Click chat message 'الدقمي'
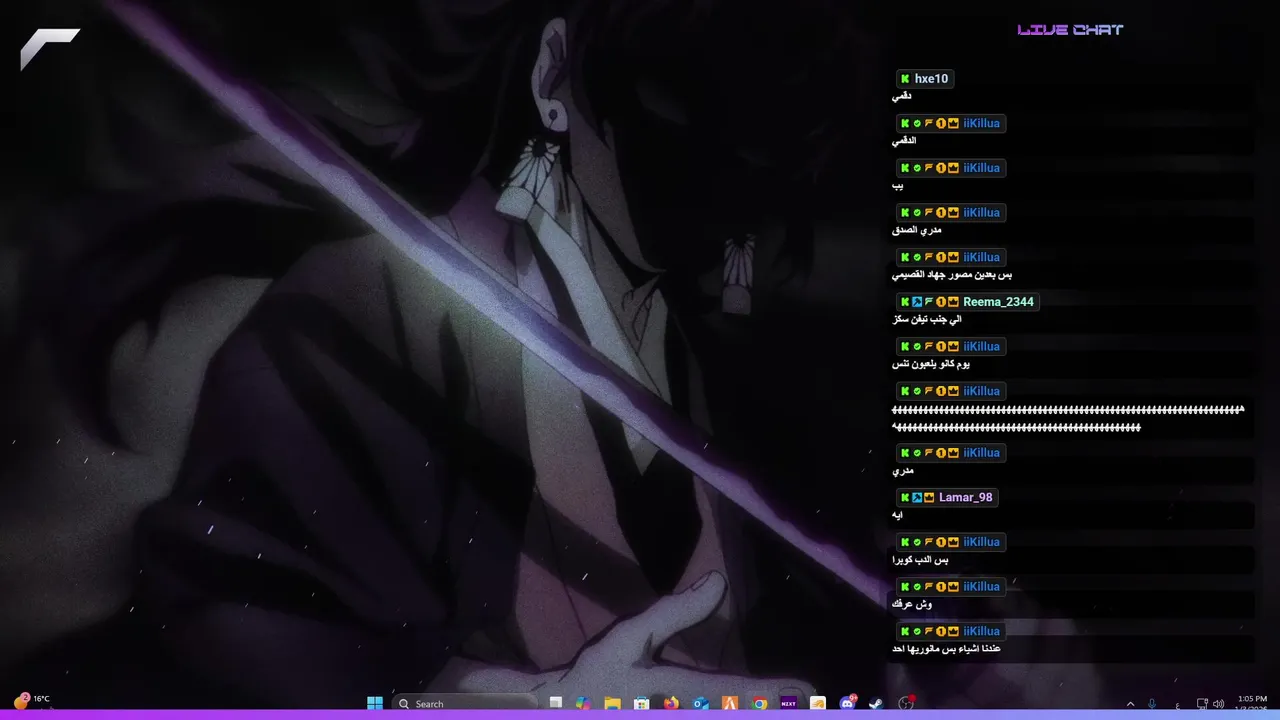 point(904,141)
